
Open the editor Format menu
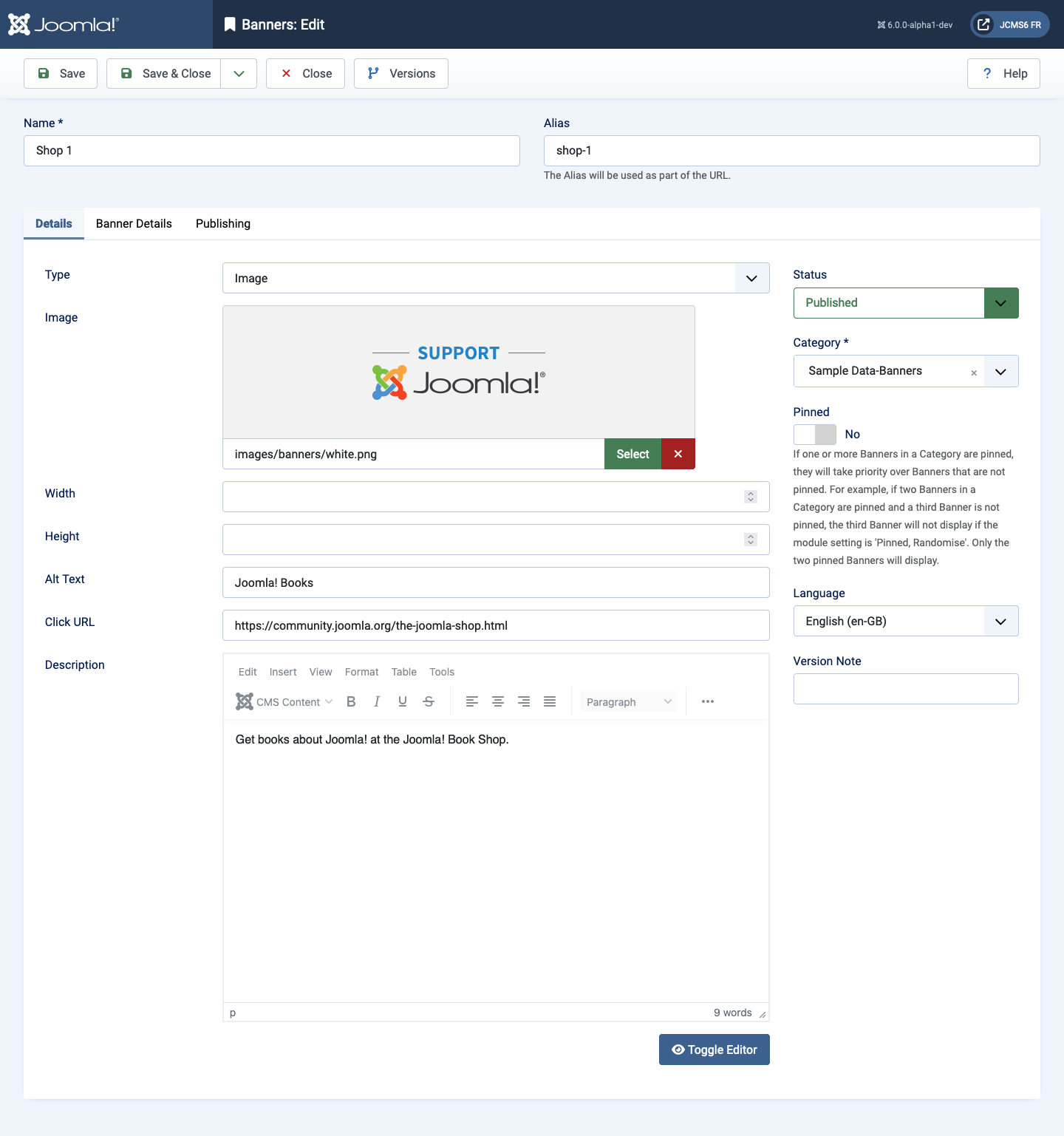(x=362, y=672)
